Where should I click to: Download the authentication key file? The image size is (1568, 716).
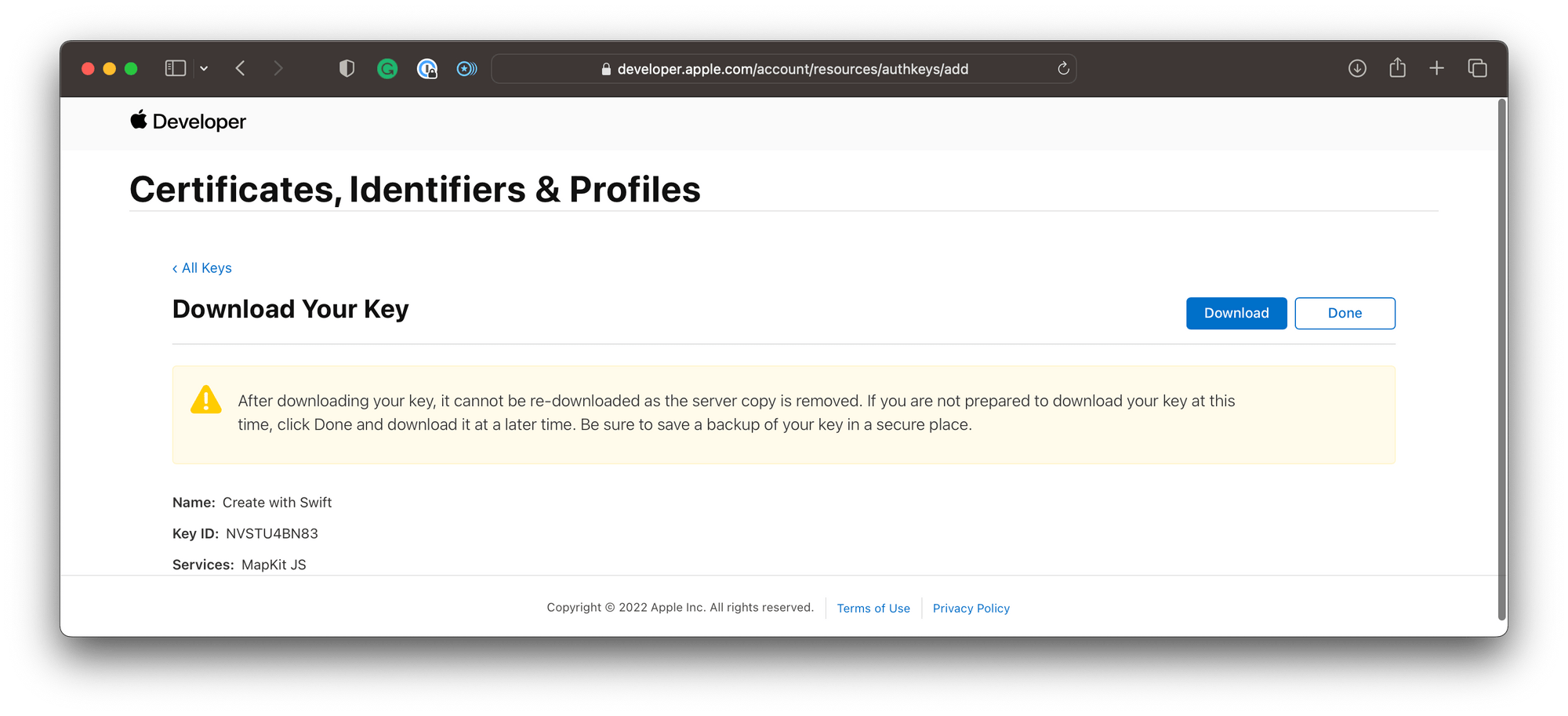1236,313
